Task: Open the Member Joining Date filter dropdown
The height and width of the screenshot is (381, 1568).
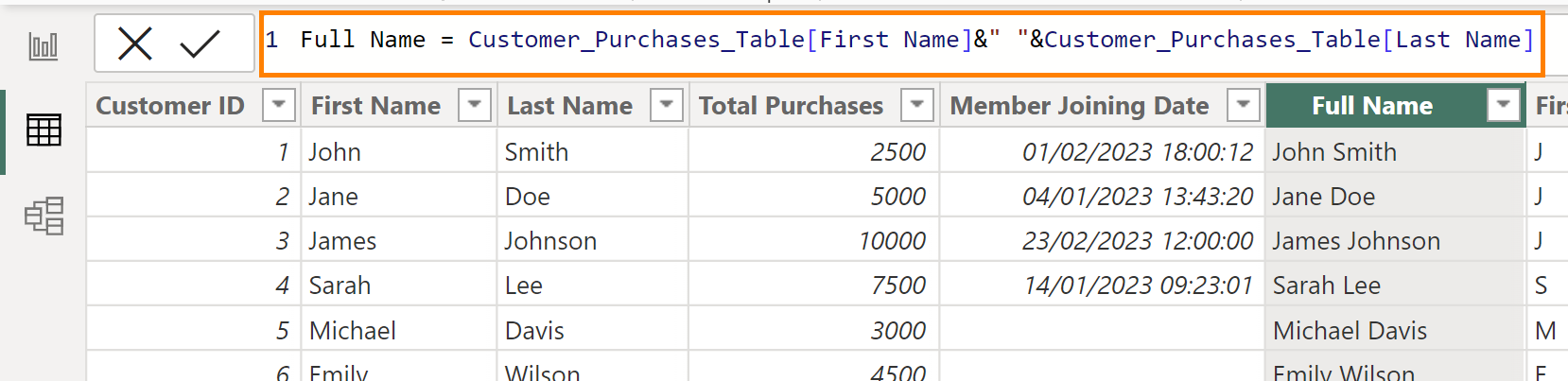Action: [1244, 105]
